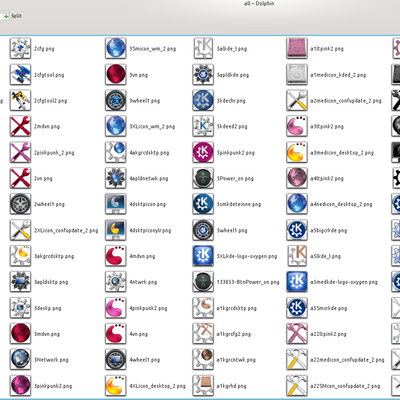Click the file name 4ntwrk.png
The width and height of the screenshot is (400, 400).
(x=143, y=282)
